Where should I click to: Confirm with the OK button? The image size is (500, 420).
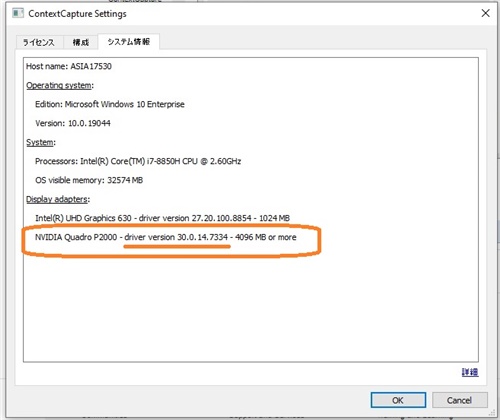point(398,400)
